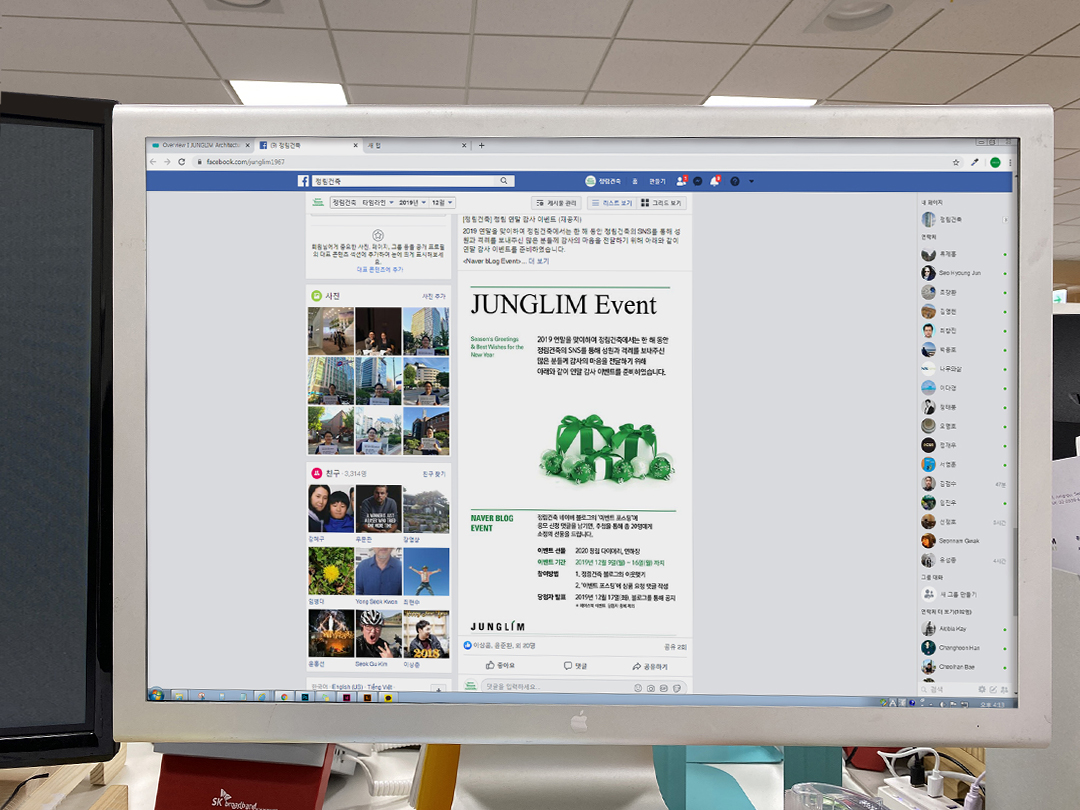Switch to the Facebook 정림건축 tab
This screenshot has width=1080, height=810.
[x=309, y=145]
